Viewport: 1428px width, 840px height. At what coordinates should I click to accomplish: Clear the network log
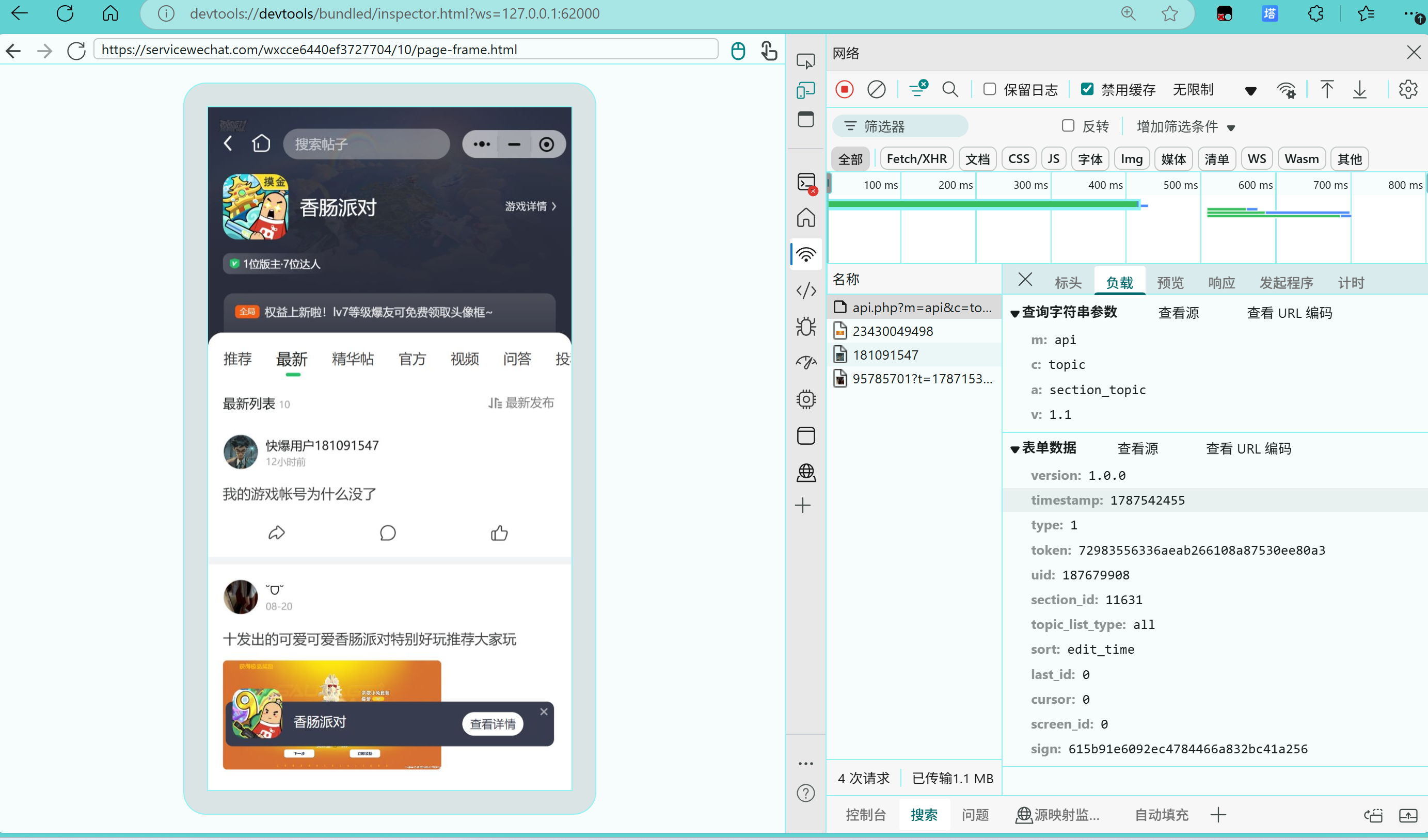tap(876, 89)
